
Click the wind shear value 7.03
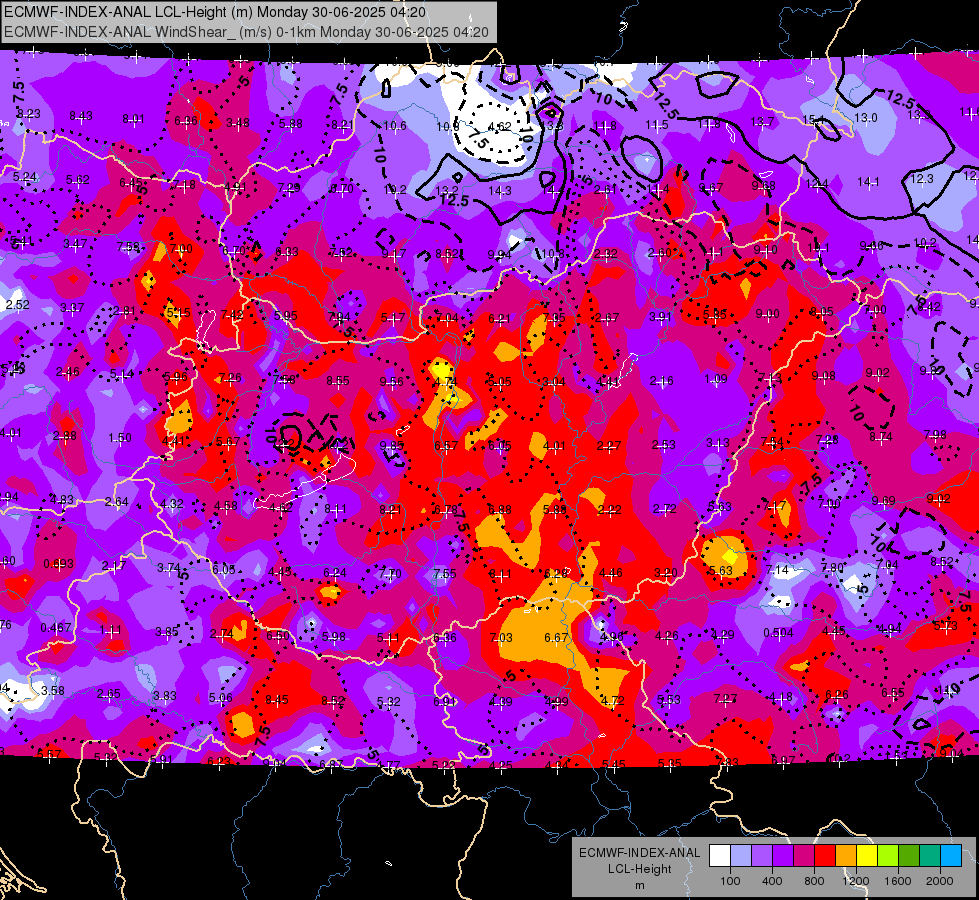click(x=501, y=638)
